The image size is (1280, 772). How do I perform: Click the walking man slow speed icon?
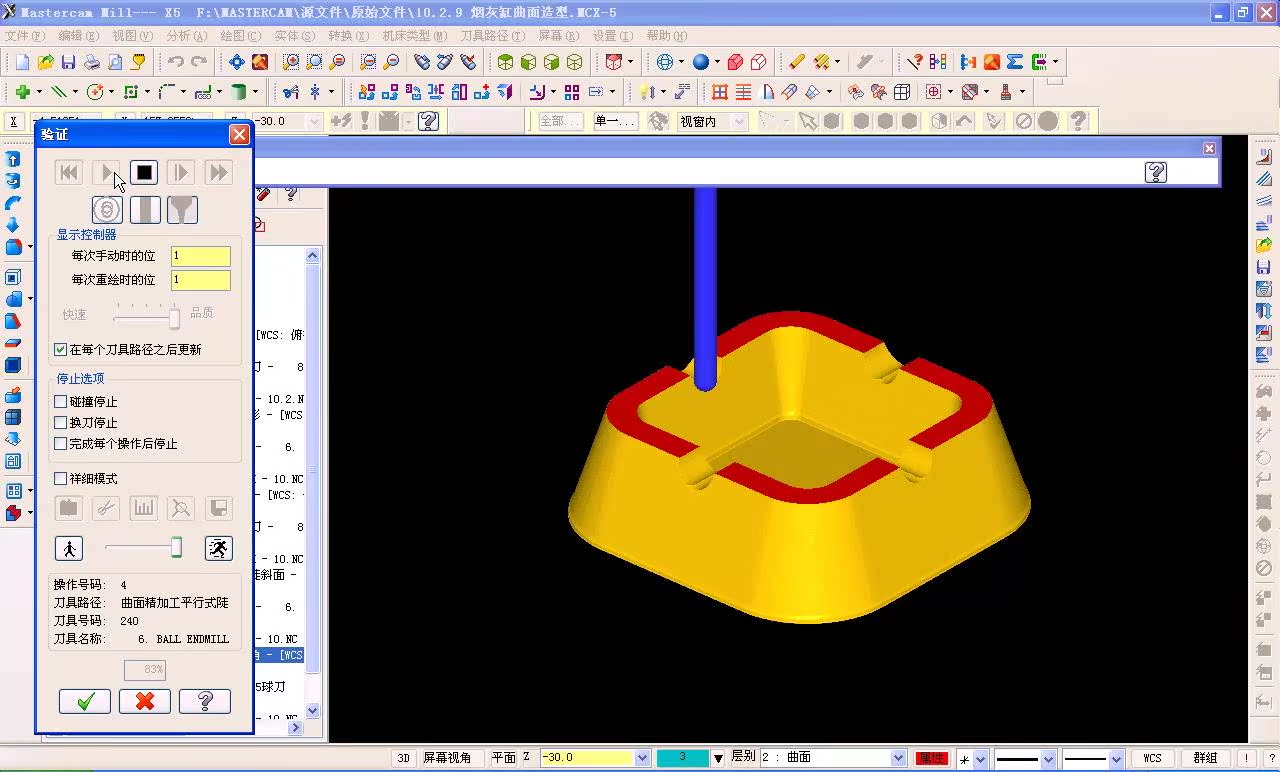tap(69, 548)
